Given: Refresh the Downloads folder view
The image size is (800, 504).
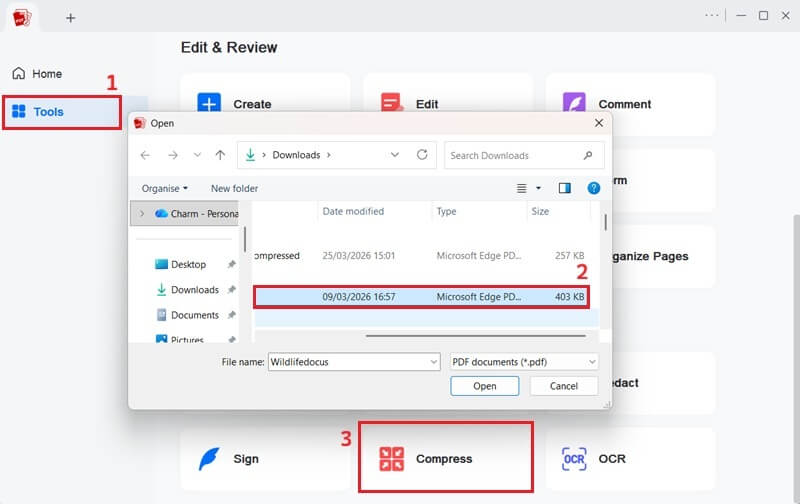Looking at the screenshot, I should [x=422, y=155].
